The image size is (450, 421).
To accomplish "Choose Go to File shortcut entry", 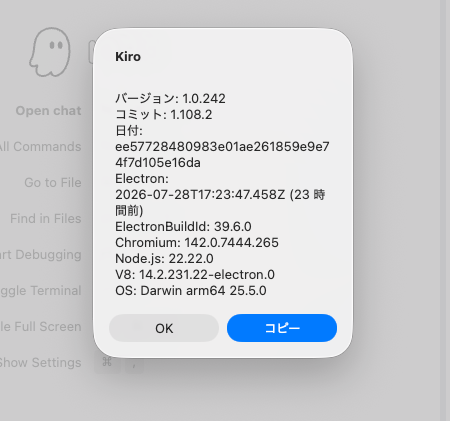I will tap(53, 183).
